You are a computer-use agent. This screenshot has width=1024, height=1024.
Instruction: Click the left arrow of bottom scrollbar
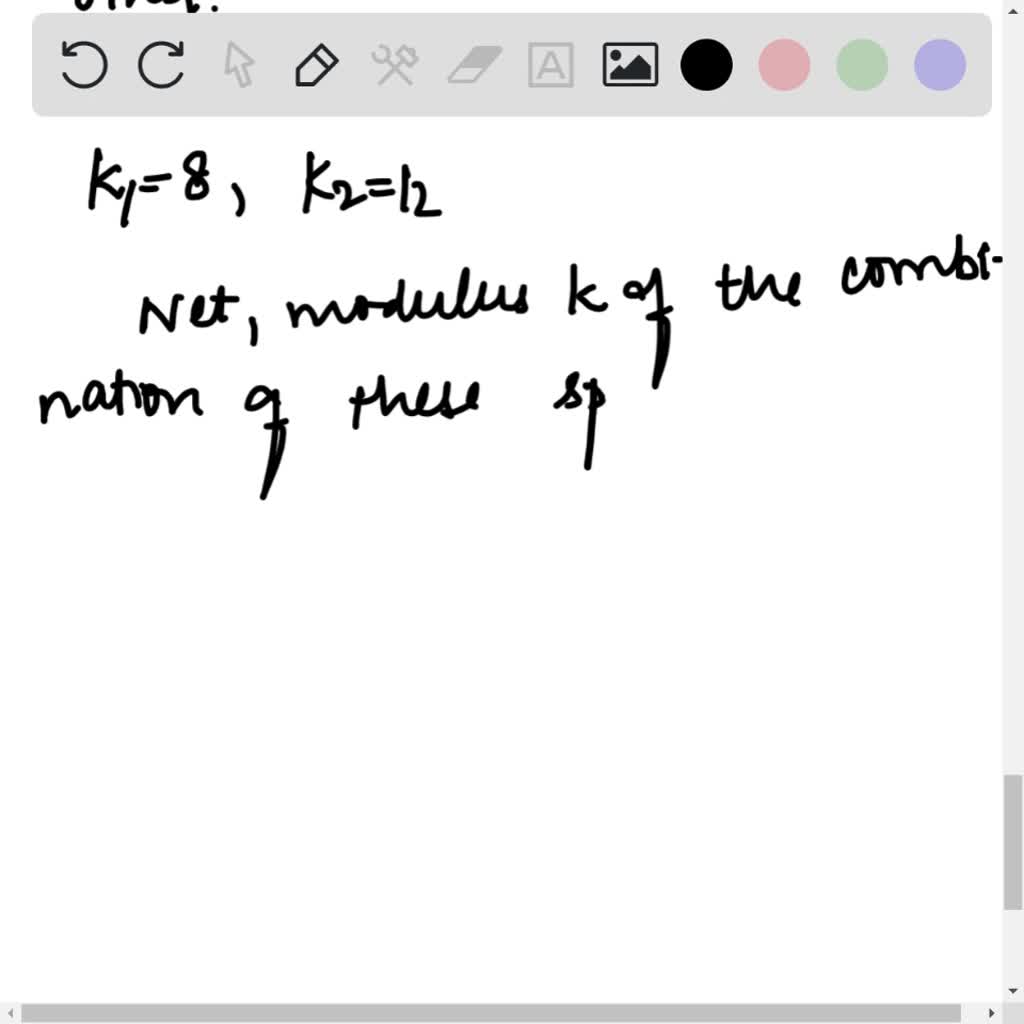8,1015
